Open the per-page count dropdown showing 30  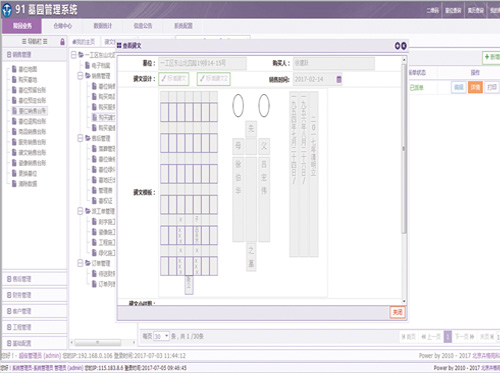click(x=161, y=336)
